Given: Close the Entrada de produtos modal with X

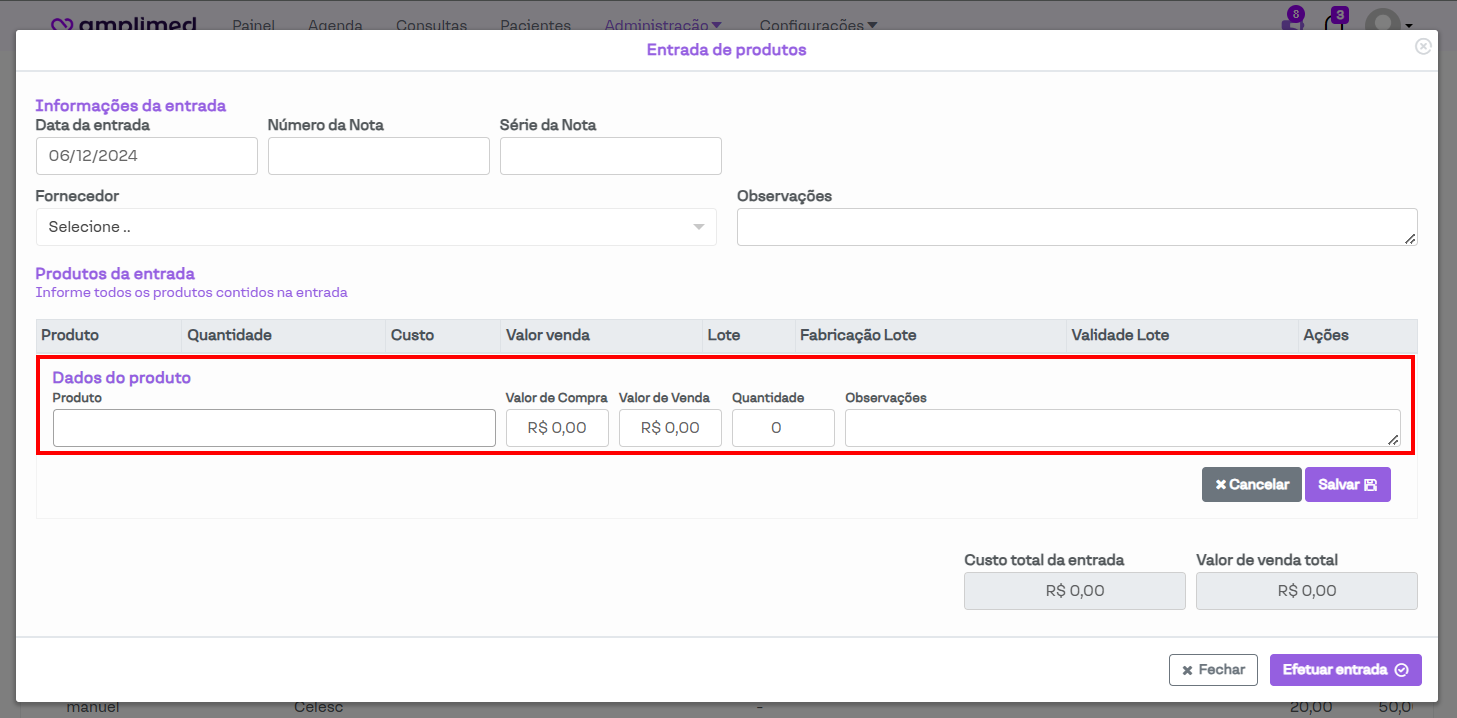Looking at the screenshot, I should click(1423, 46).
